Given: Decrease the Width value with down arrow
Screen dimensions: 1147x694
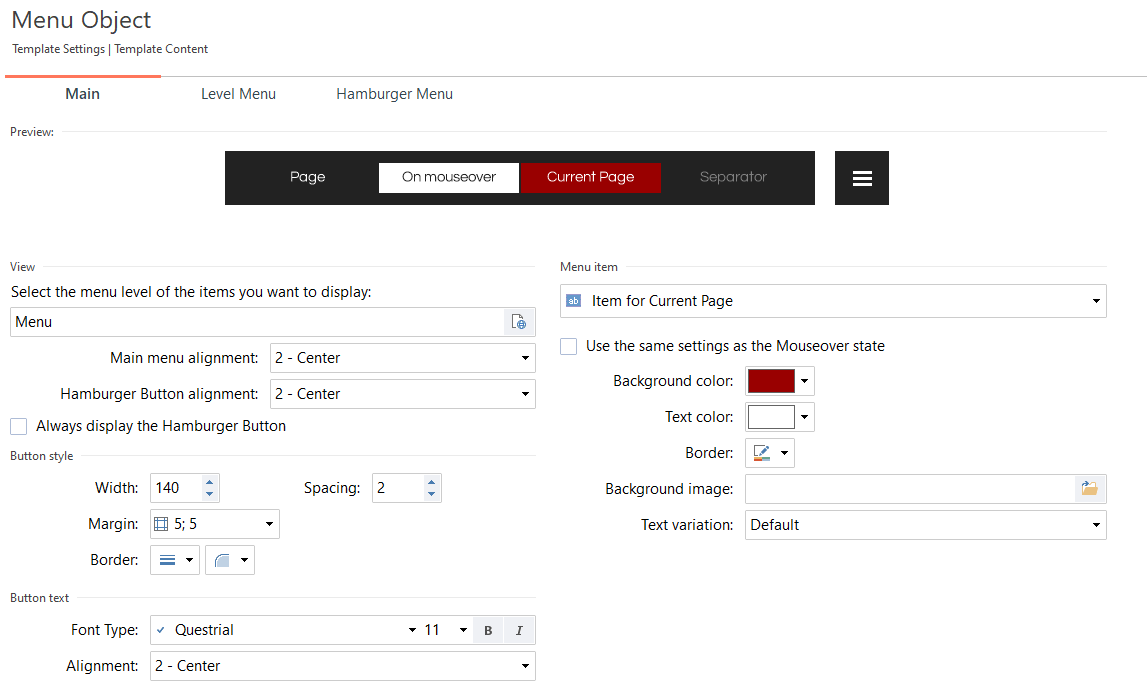Looking at the screenshot, I should pos(209,494).
